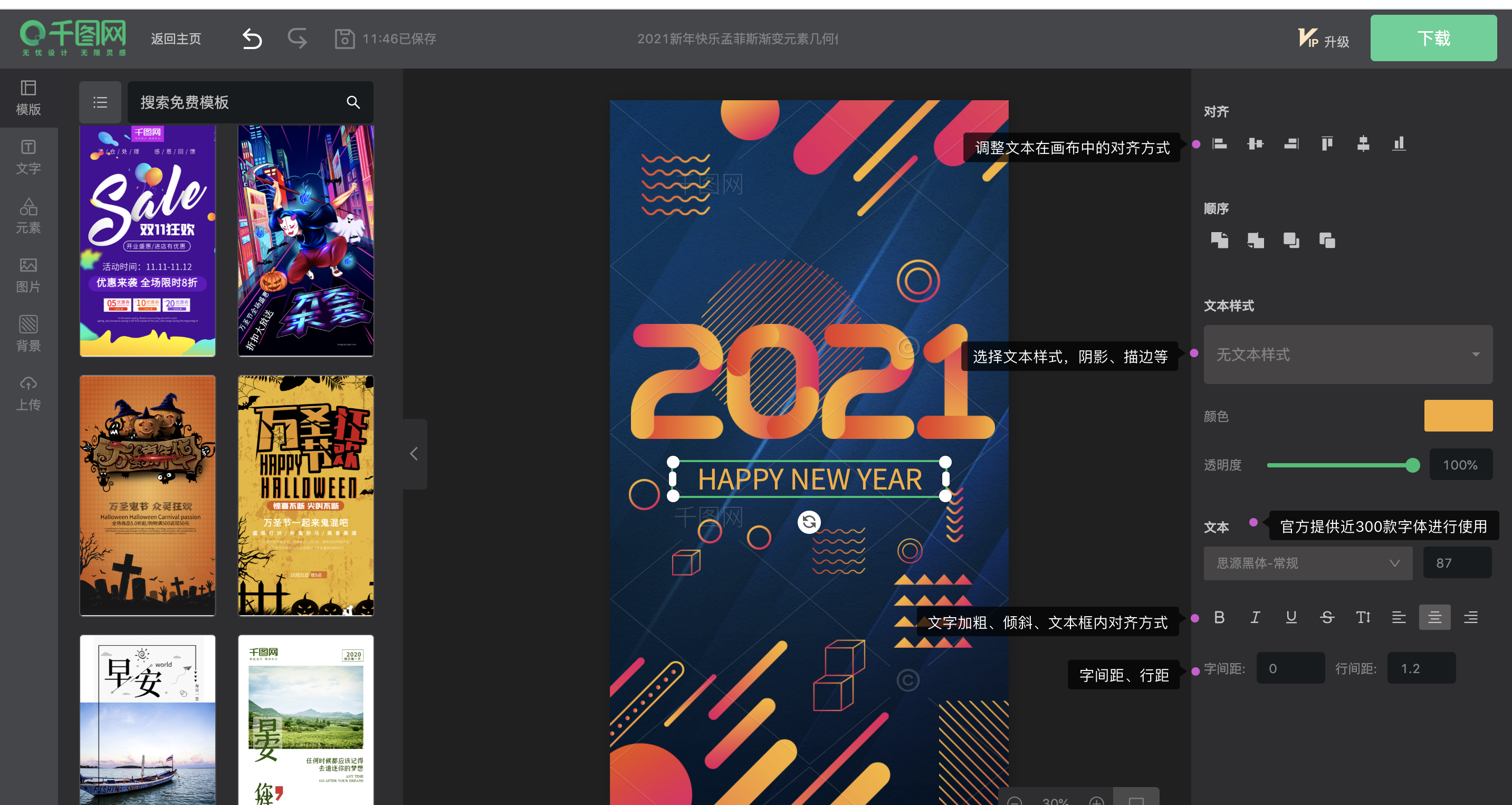Click the fourth layer order icon
The width and height of the screenshot is (1512, 805).
1327,240
